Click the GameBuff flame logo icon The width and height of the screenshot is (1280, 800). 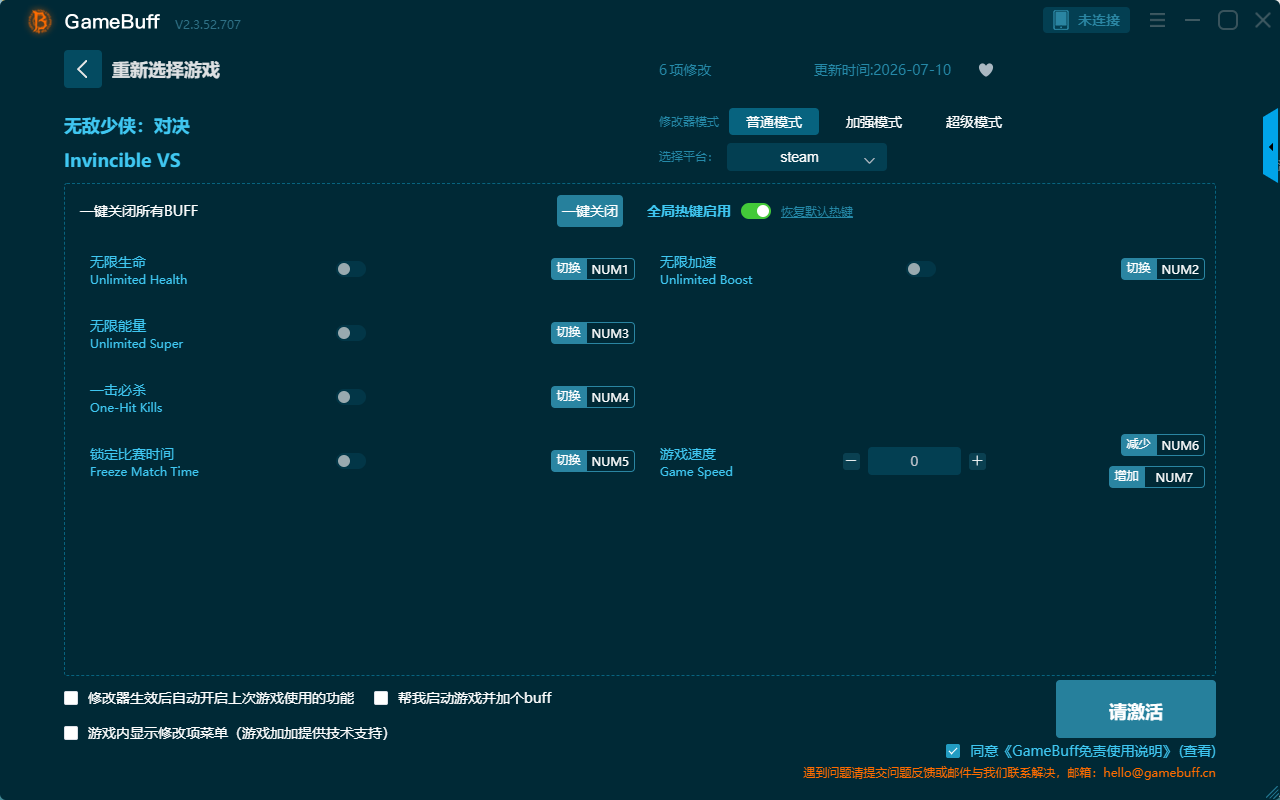point(40,21)
